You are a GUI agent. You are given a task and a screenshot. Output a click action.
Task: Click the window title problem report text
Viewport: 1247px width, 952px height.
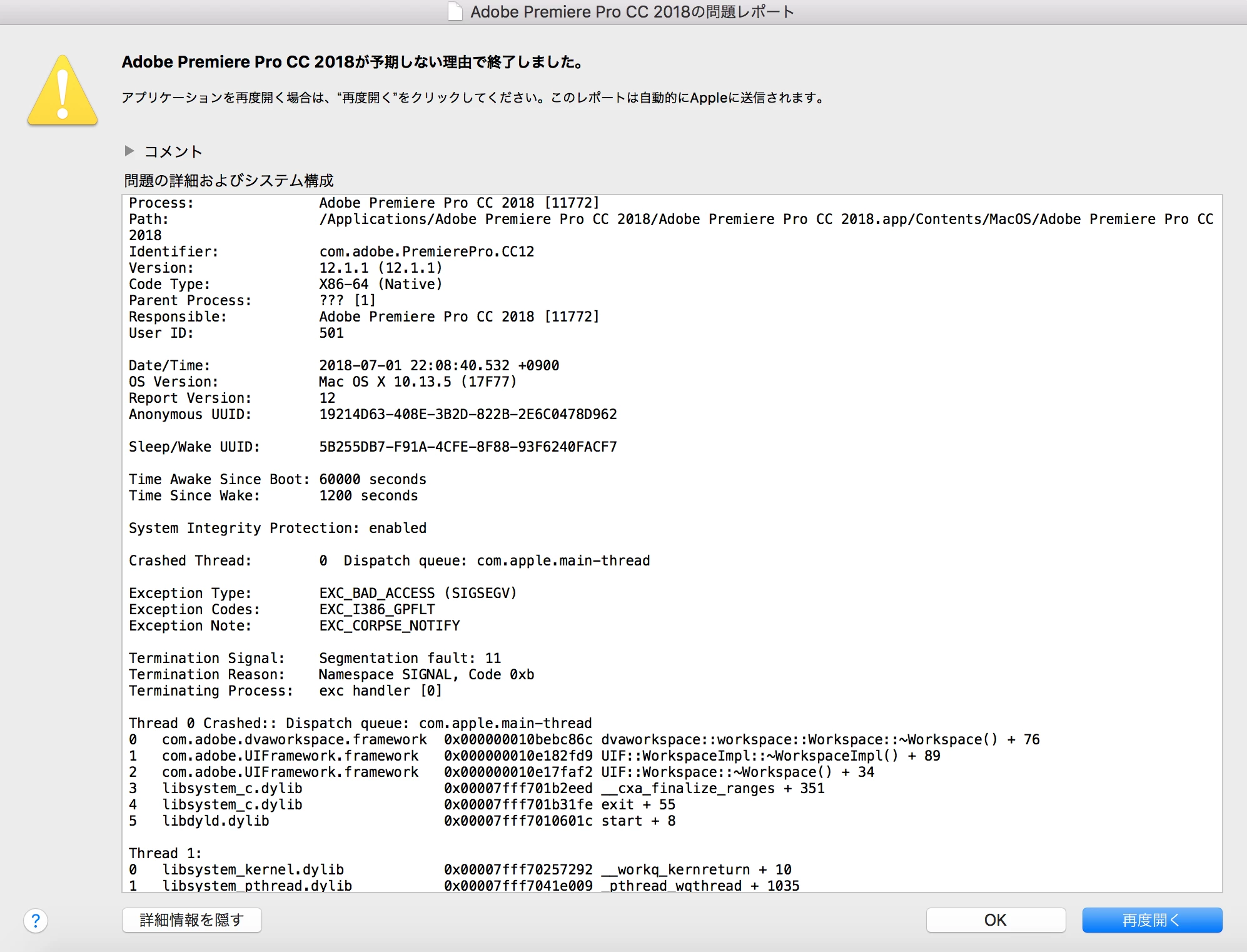pyautogui.click(x=632, y=12)
